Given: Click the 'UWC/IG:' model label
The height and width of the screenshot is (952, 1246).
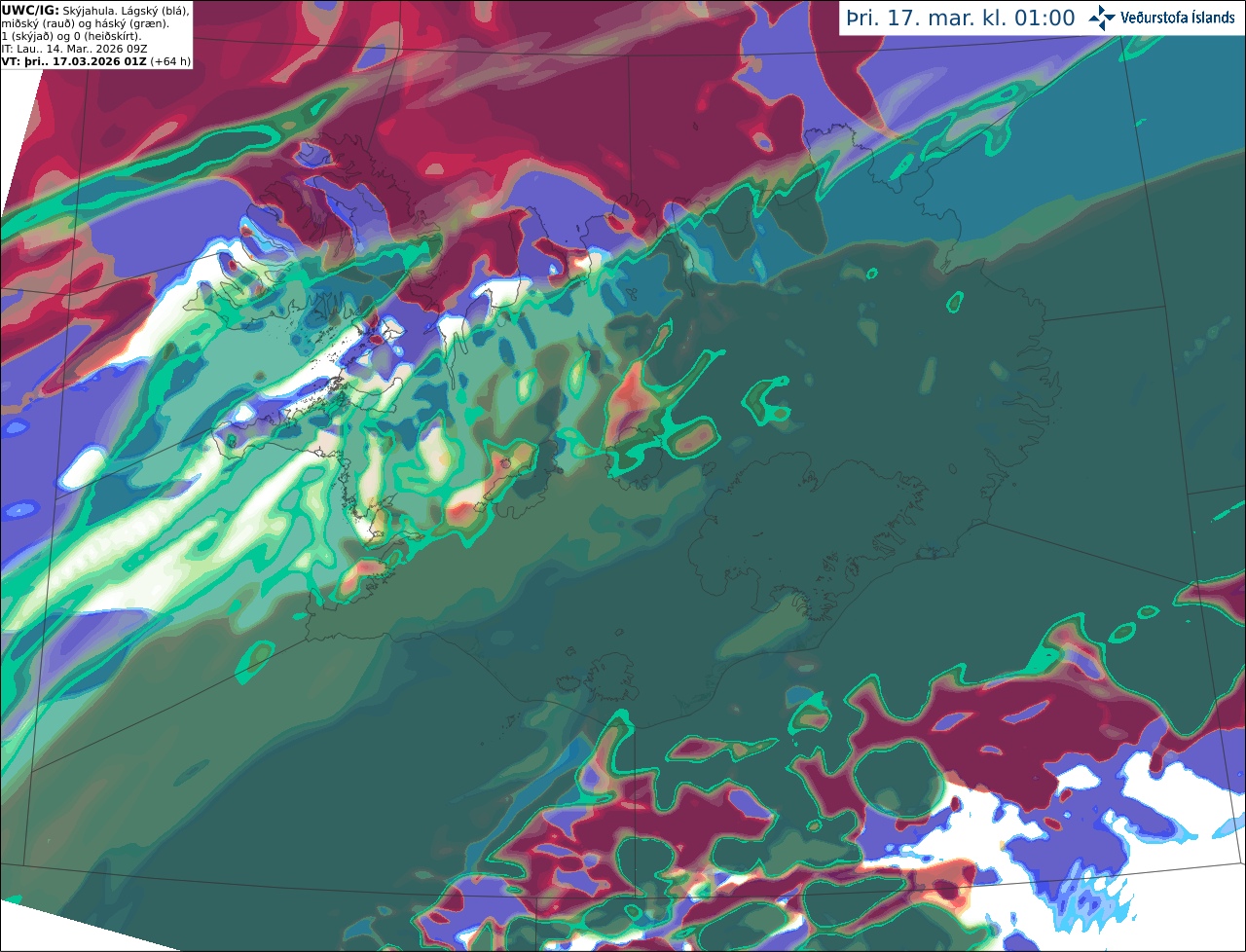Looking at the screenshot, I should pyautogui.click(x=30, y=10).
